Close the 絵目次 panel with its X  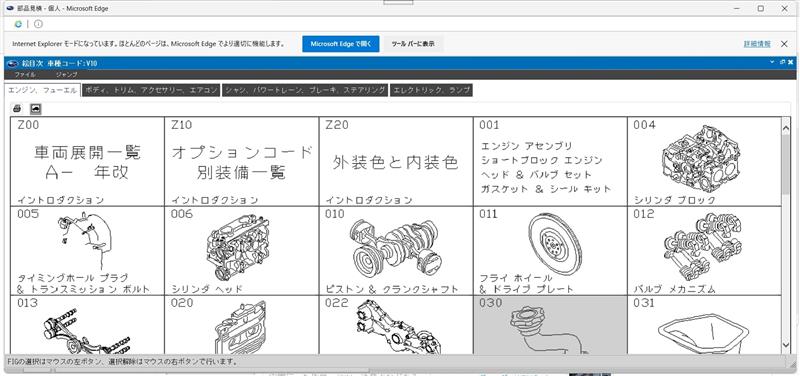[791, 62]
